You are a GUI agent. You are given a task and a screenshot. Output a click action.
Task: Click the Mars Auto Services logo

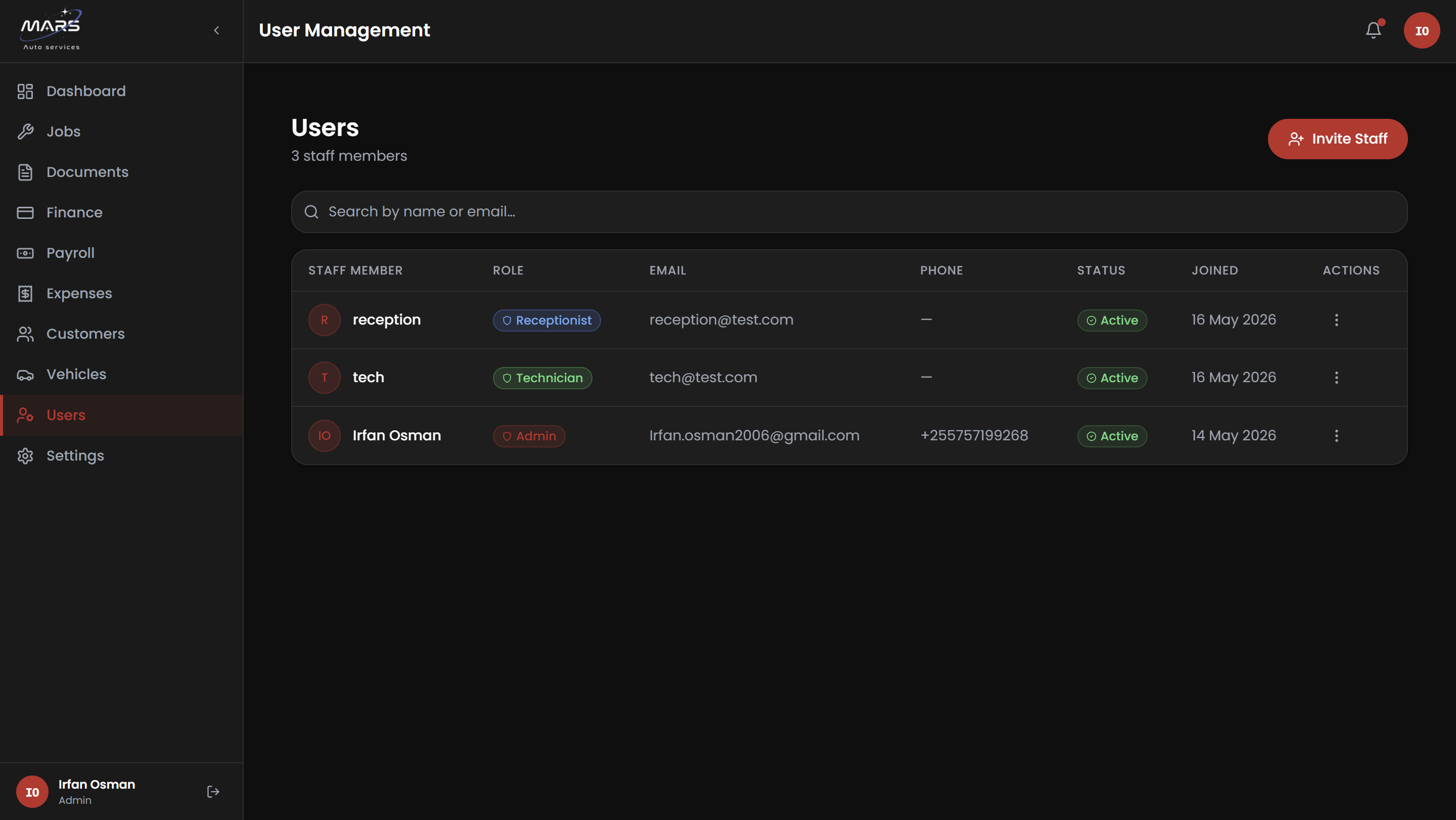click(x=51, y=29)
